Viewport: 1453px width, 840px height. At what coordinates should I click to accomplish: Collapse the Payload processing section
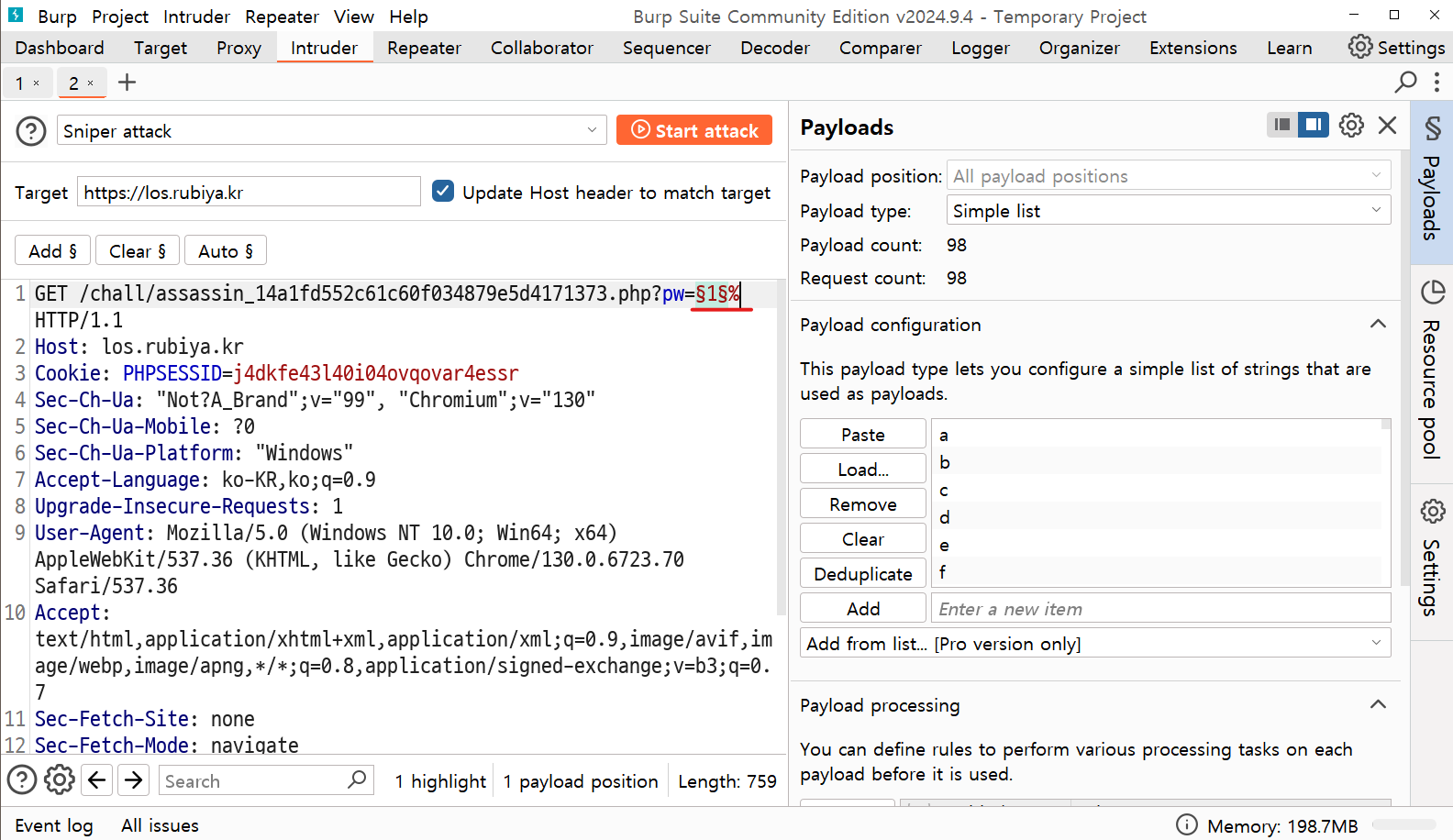(1378, 704)
